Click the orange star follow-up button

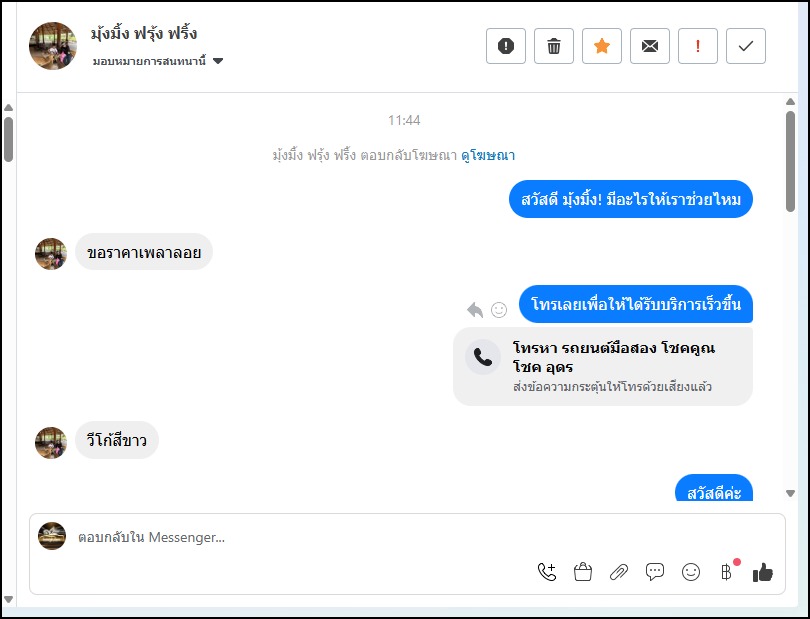[x=602, y=46]
